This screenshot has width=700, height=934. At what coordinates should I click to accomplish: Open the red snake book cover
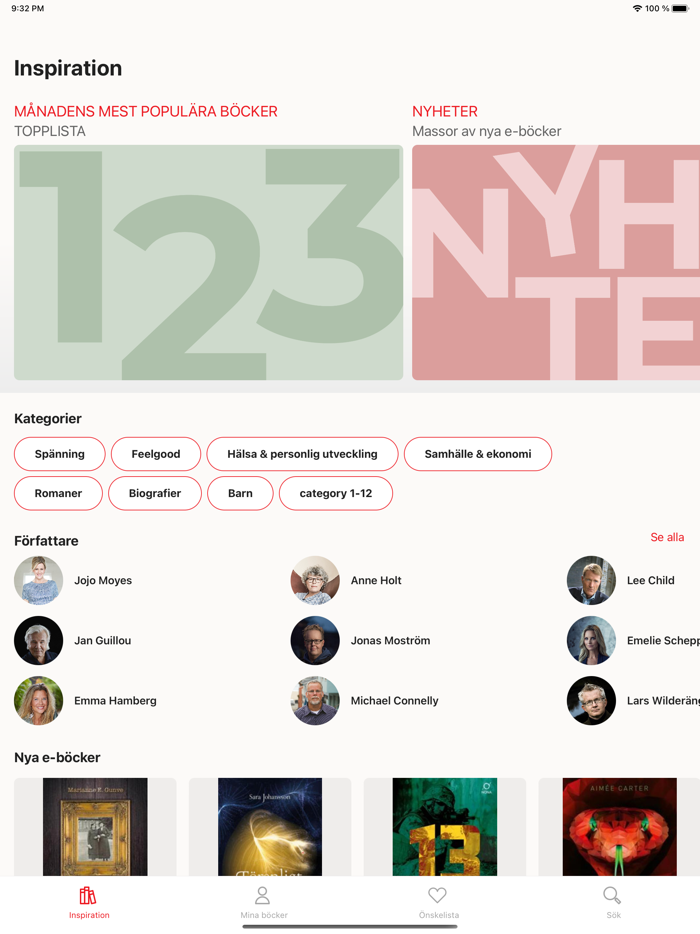[620, 827]
